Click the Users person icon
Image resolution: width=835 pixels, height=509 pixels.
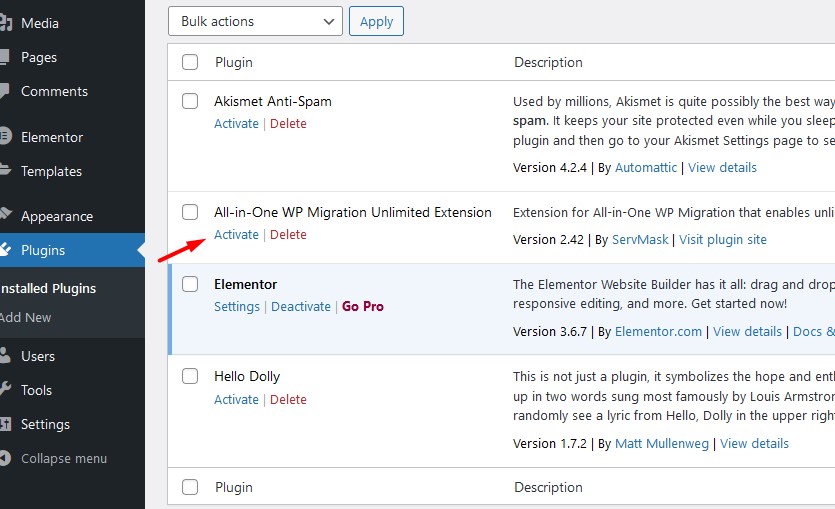[5, 356]
